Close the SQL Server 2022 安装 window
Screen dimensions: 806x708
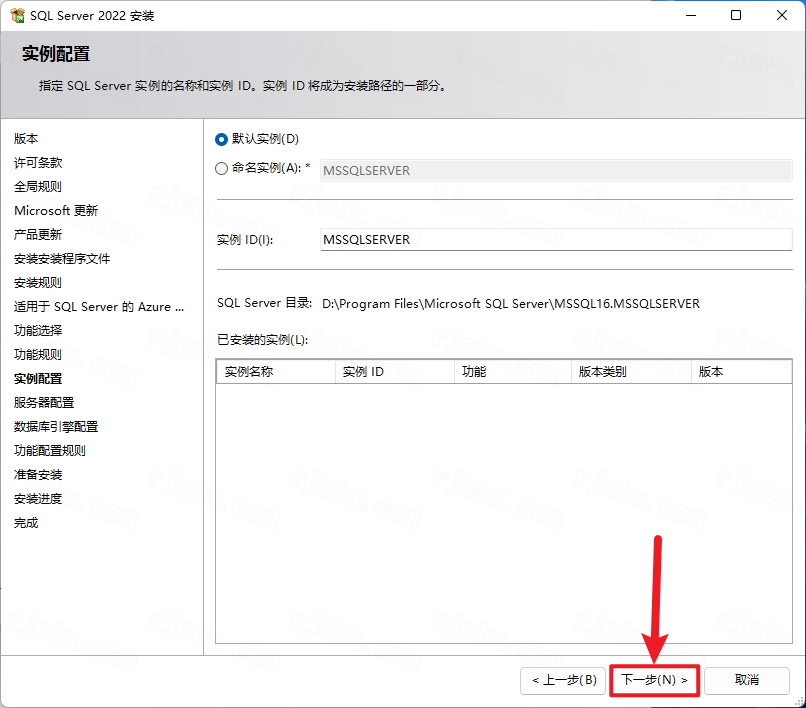(x=782, y=15)
